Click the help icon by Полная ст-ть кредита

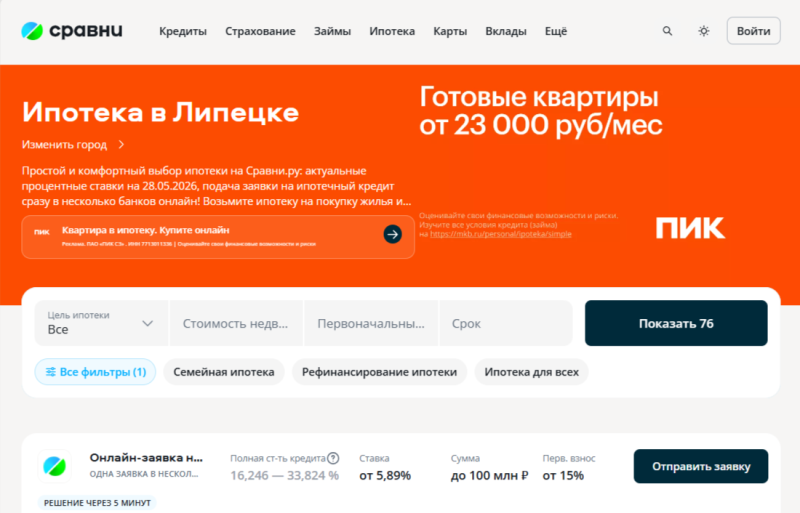point(333,458)
